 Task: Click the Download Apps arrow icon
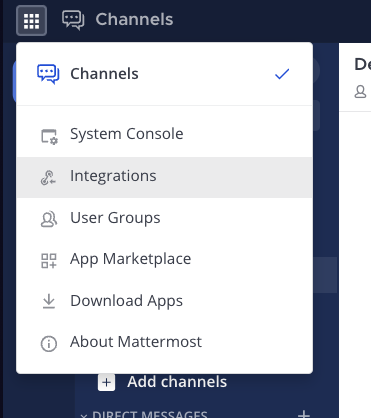(x=49, y=301)
